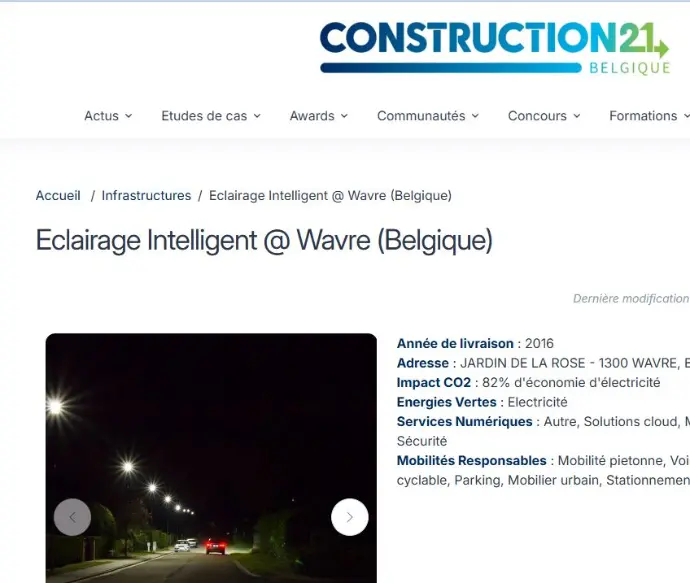Expand the Awards chevron
The width and height of the screenshot is (690, 583).
click(x=345, y=116)
